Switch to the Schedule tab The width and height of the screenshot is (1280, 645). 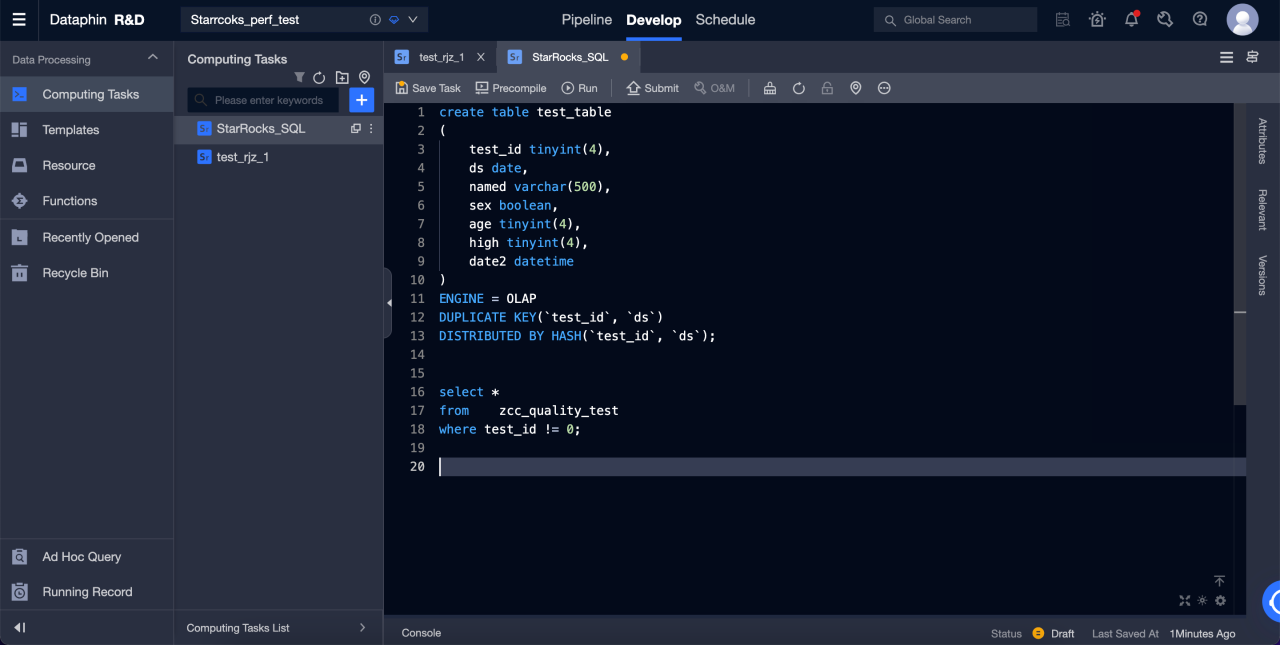click(x=725, y=19)
